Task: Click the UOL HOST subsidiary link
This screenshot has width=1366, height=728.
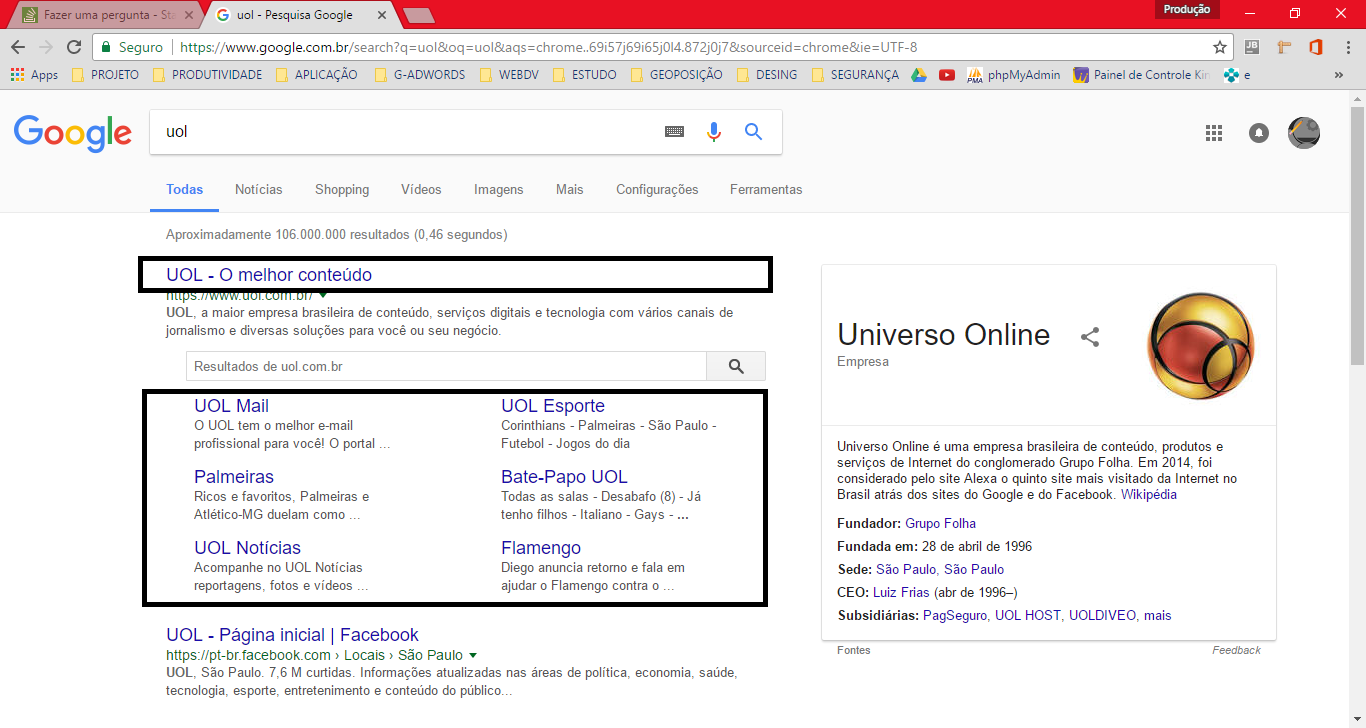Action: tap(1027, 615)
